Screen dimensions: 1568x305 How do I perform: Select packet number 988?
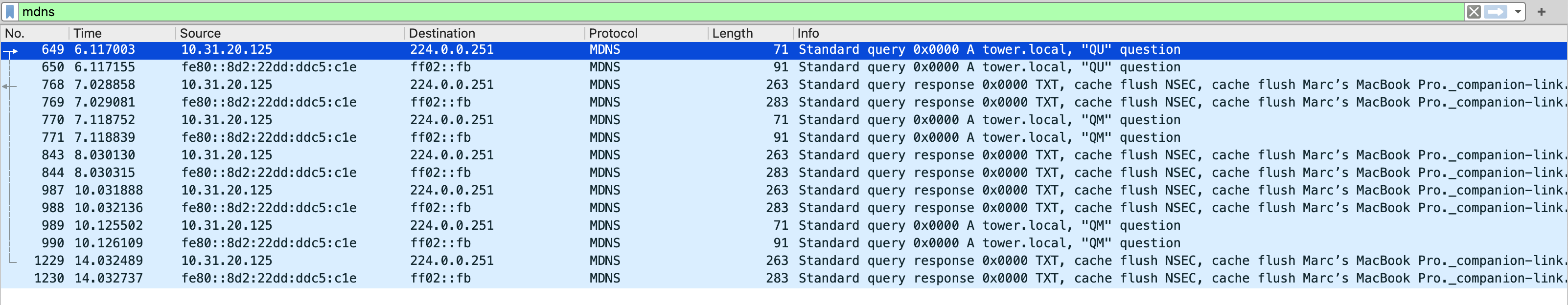tap(784, 208)
